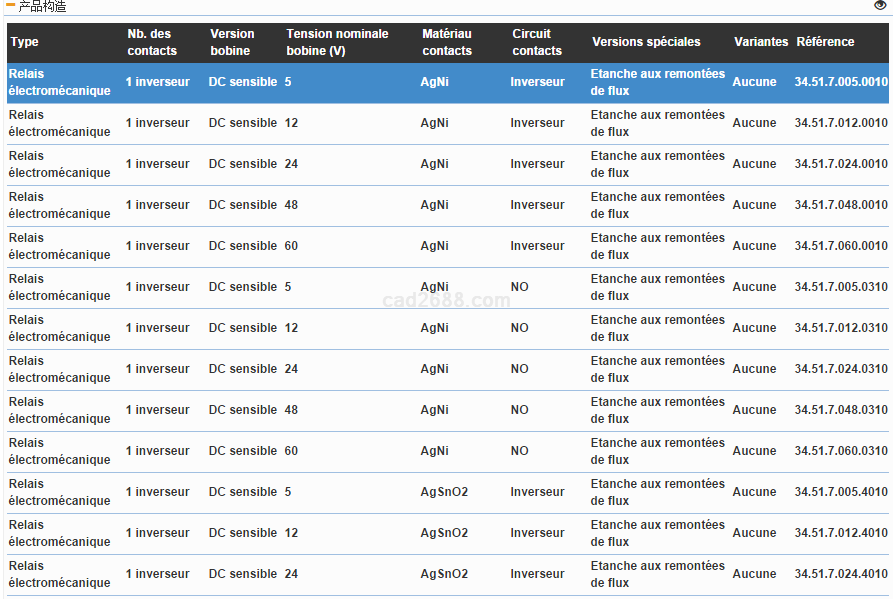Image resolution: width=893 pixels, height=599 pixels.
Task: Click the Variantes column header
Action: 761,42
